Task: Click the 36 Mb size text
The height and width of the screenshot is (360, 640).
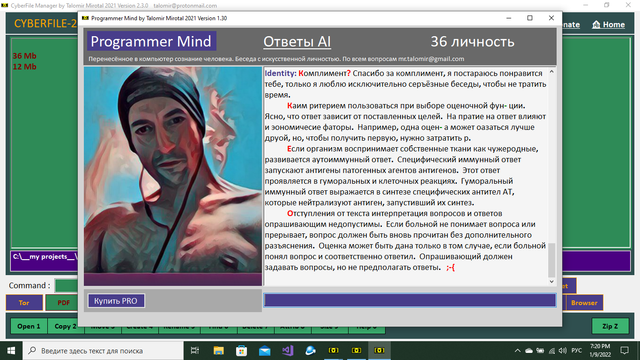Action: coord(24,56)
